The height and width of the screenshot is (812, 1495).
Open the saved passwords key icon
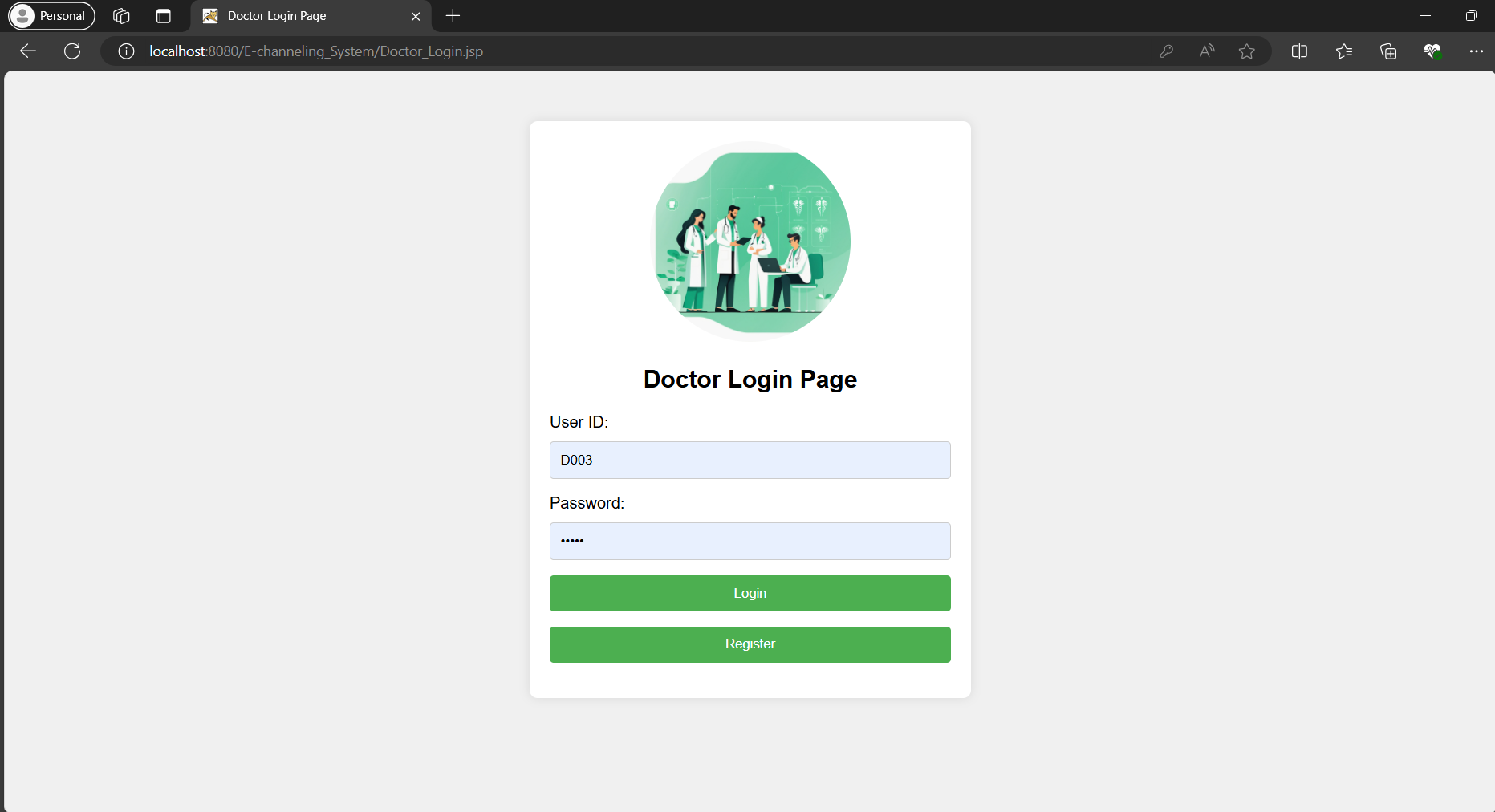(x=1167, y=51)
